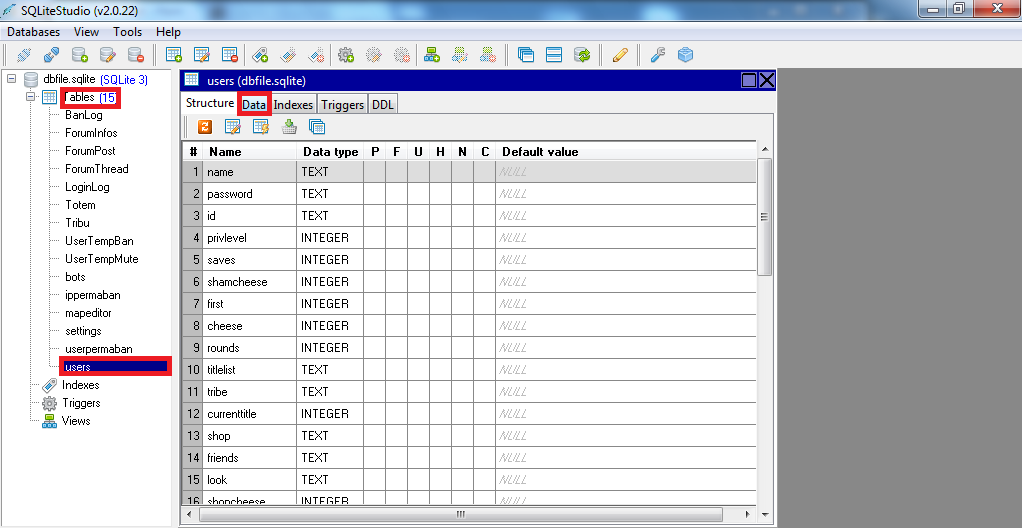Open the Help menu
This screenshot has height=528, width=1022.
click(x=168, y=32)
